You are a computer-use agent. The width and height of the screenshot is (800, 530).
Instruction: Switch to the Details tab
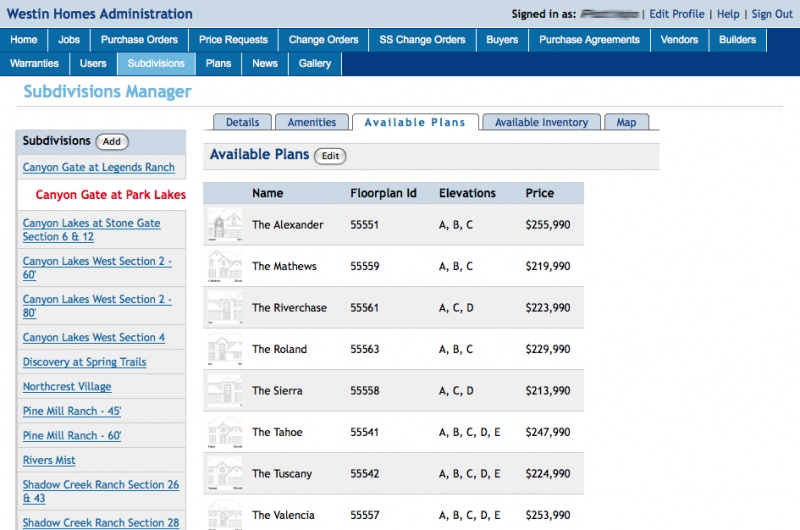(242, 122)
